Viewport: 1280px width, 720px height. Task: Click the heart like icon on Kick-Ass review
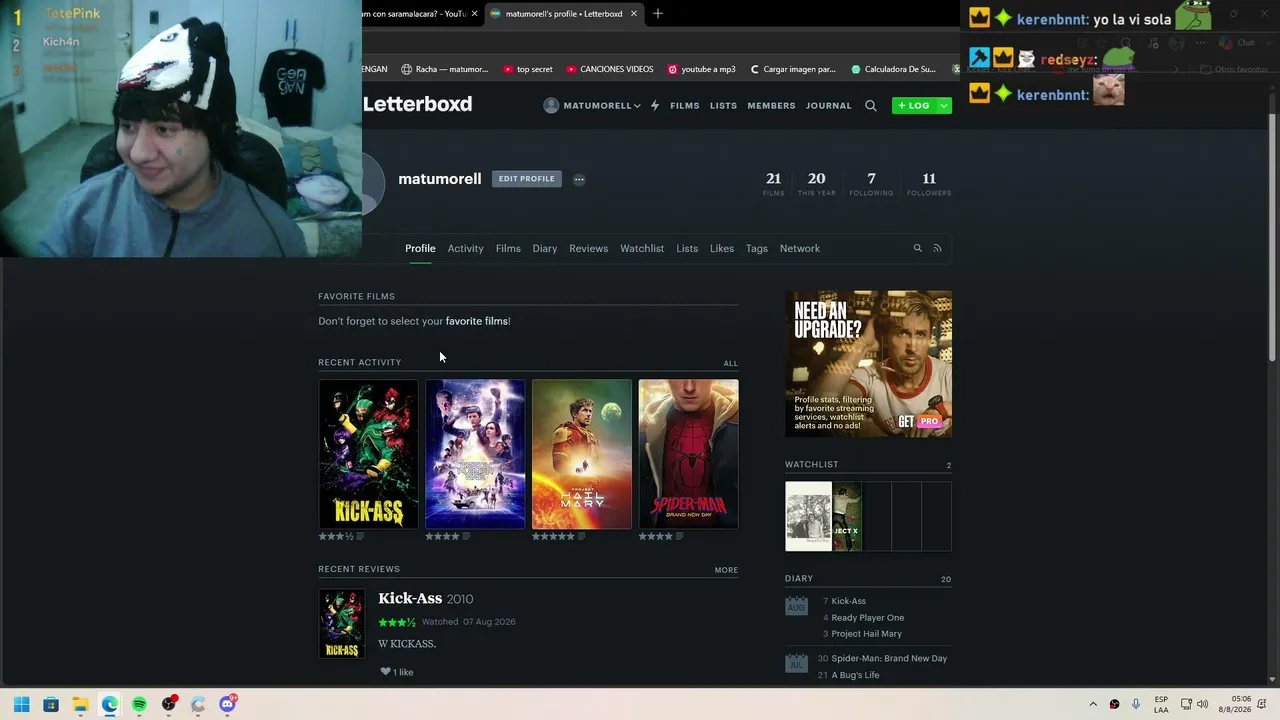[x=385, y=672]
